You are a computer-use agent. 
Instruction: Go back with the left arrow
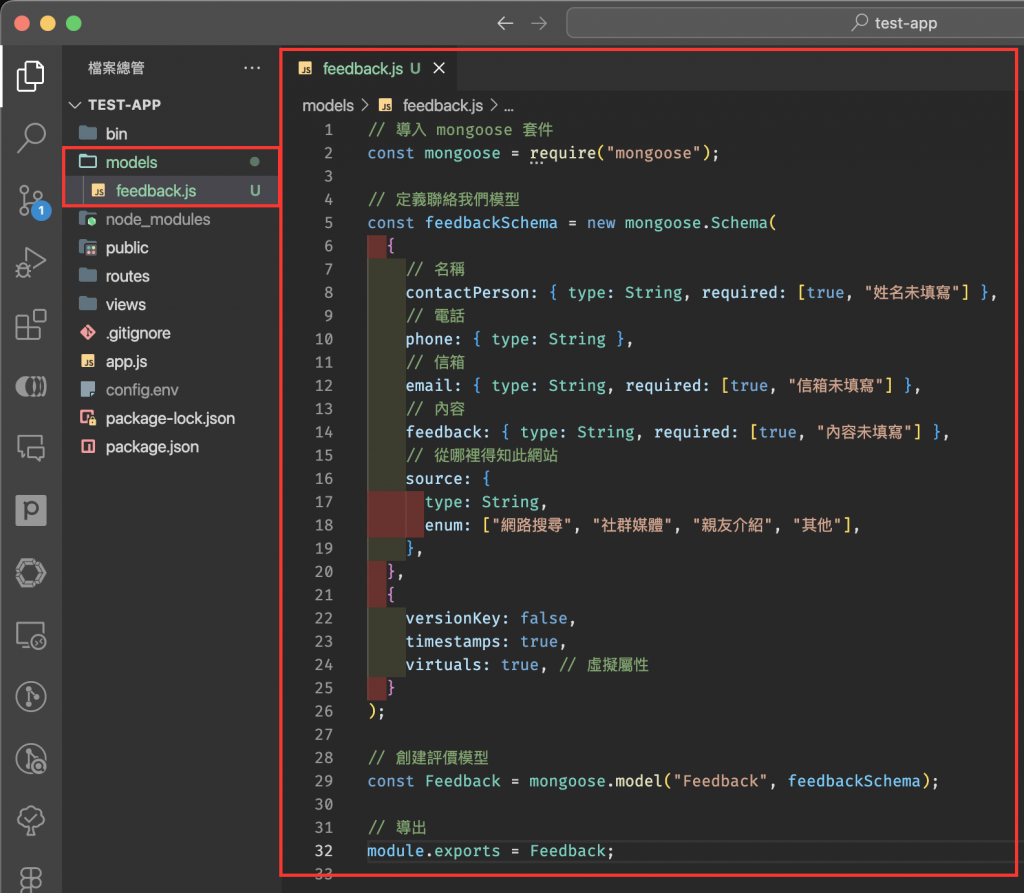click(505, 24)
